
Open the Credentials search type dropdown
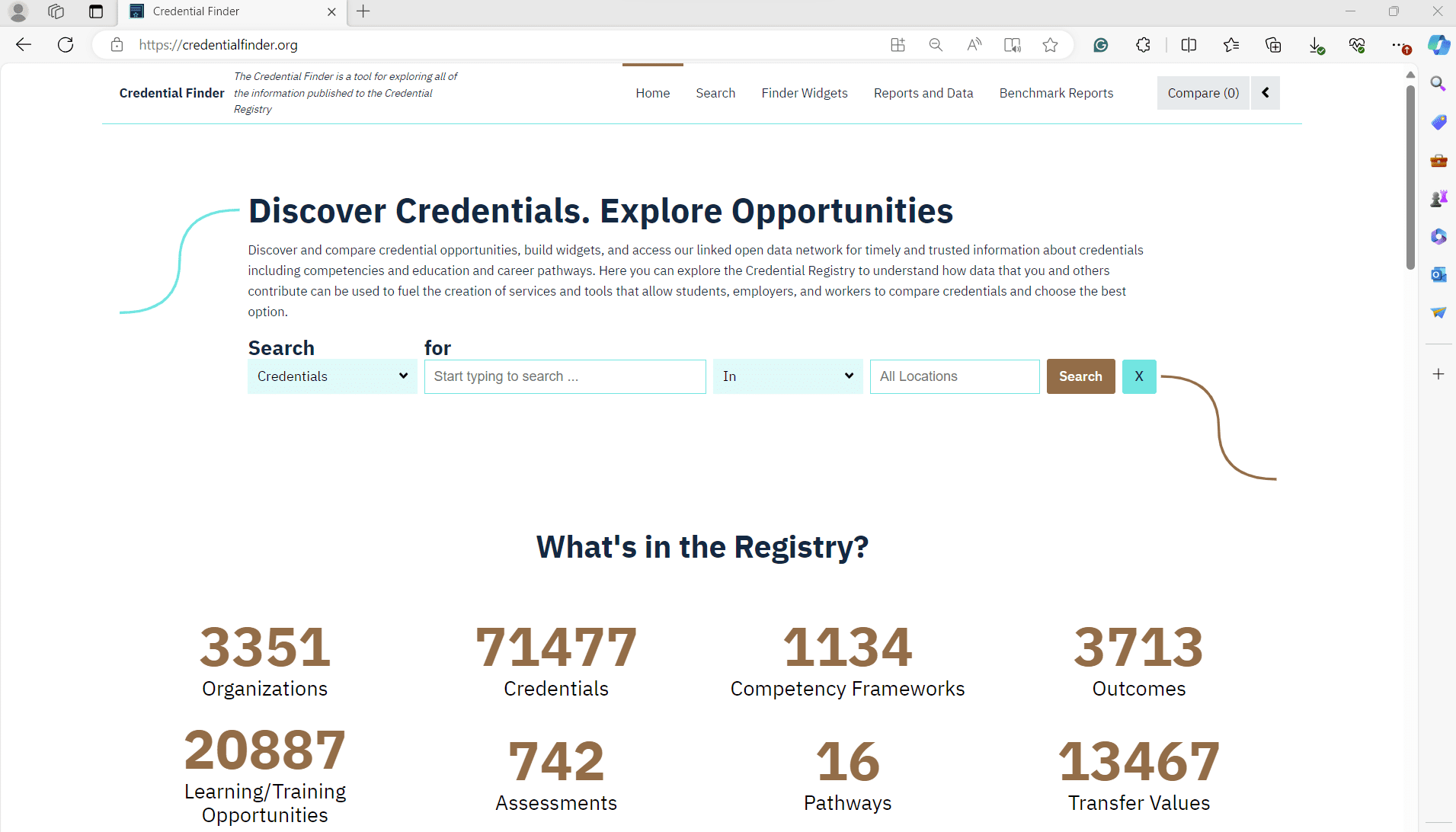pyautogui.click(x=331, y=376)
